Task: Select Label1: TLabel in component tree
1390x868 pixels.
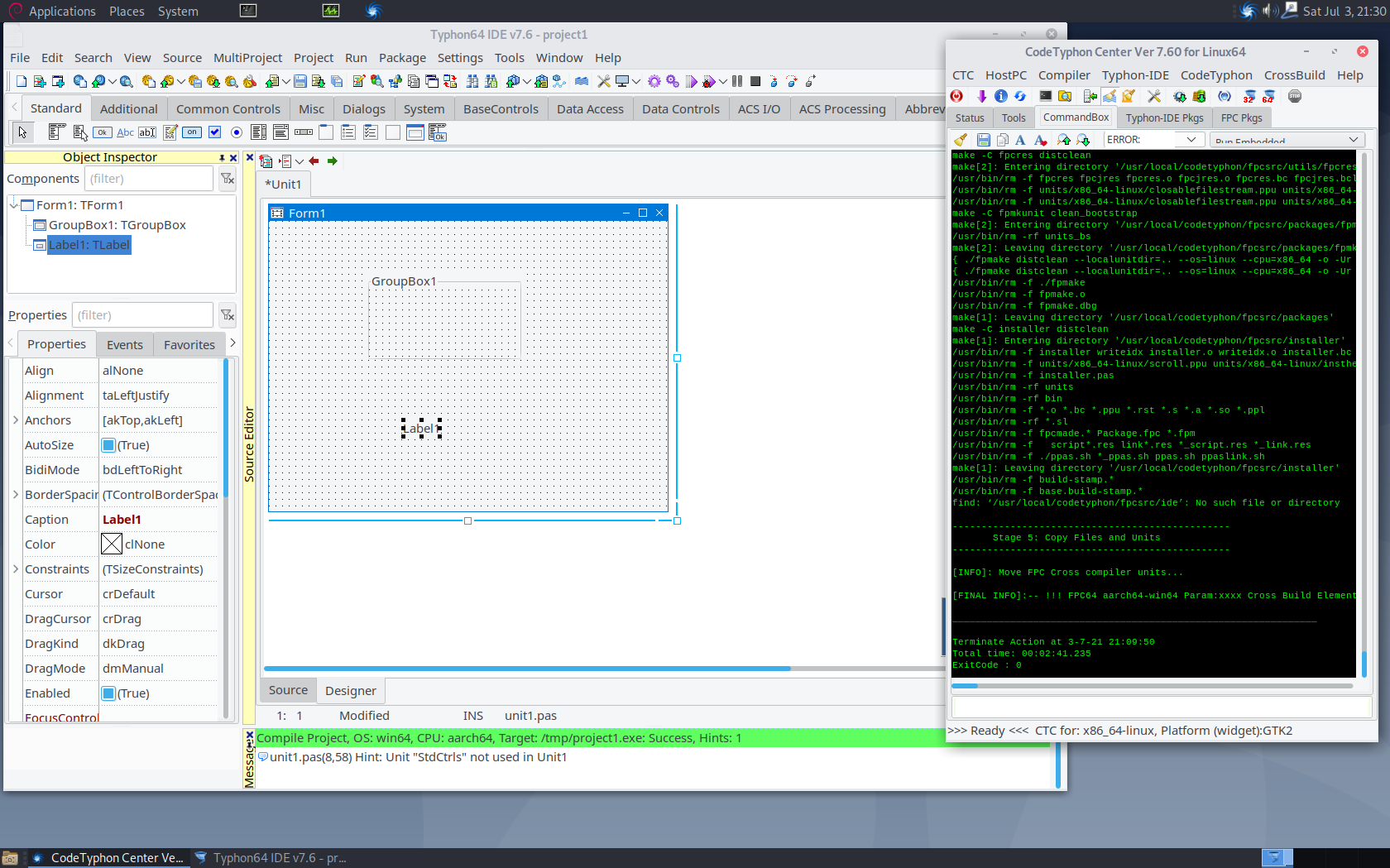Action: (89, 245)
